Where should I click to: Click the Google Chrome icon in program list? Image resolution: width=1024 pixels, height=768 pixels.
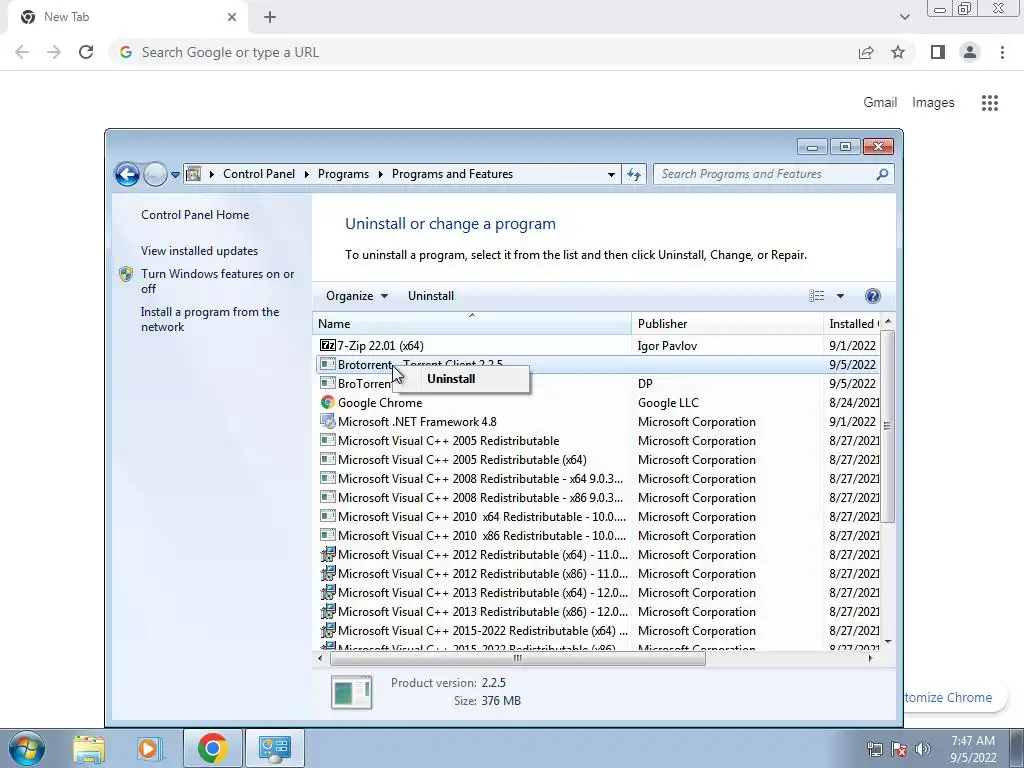coord(328,403)
